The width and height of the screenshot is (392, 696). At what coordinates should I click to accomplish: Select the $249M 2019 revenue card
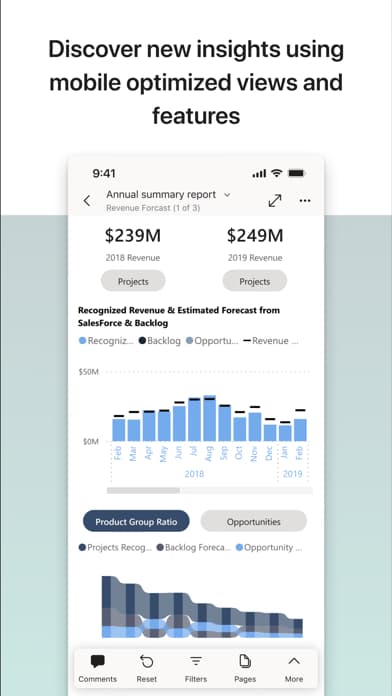click(x=255, y=244)
